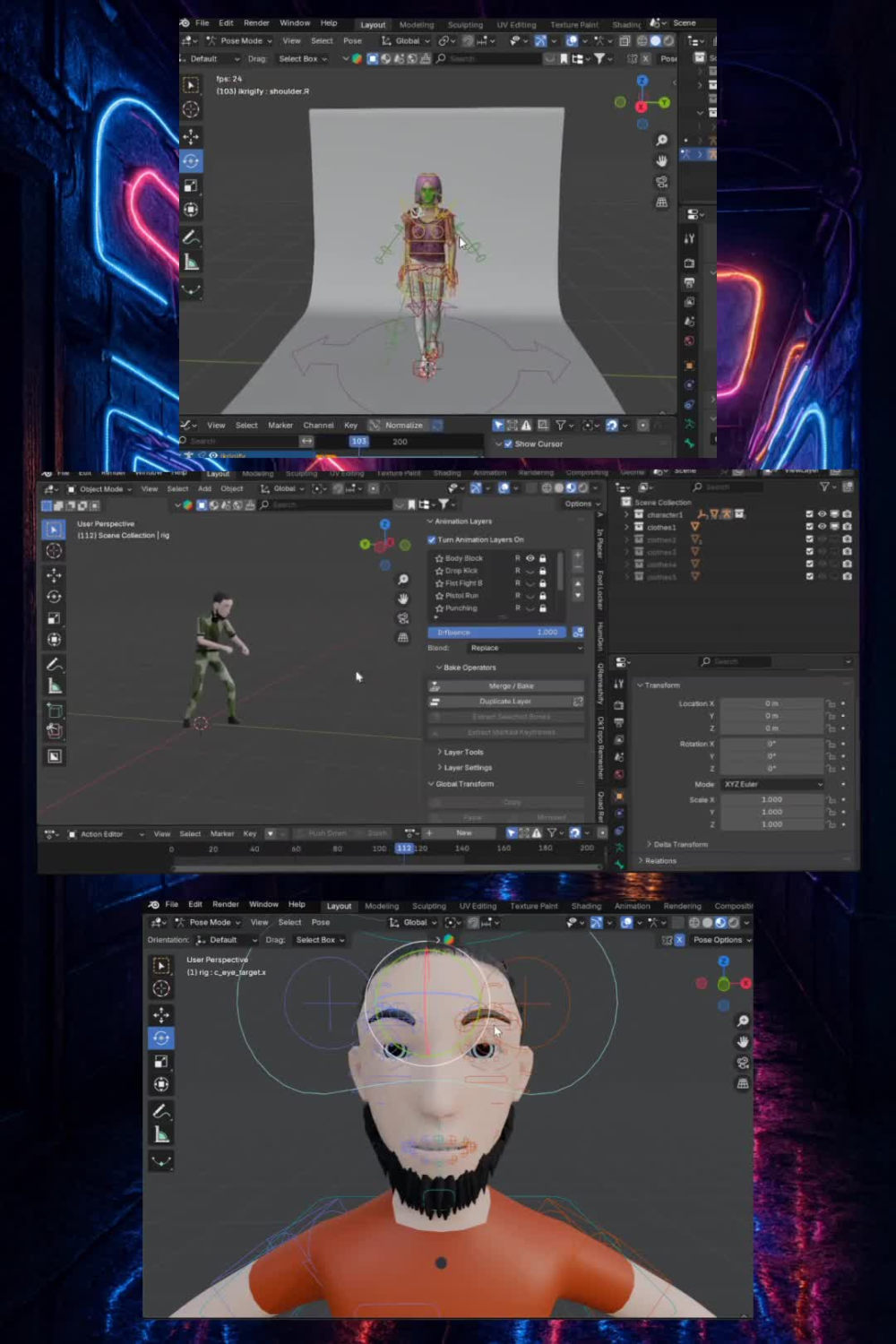Select the Scale tool in the top Blender window

[191, 185]
